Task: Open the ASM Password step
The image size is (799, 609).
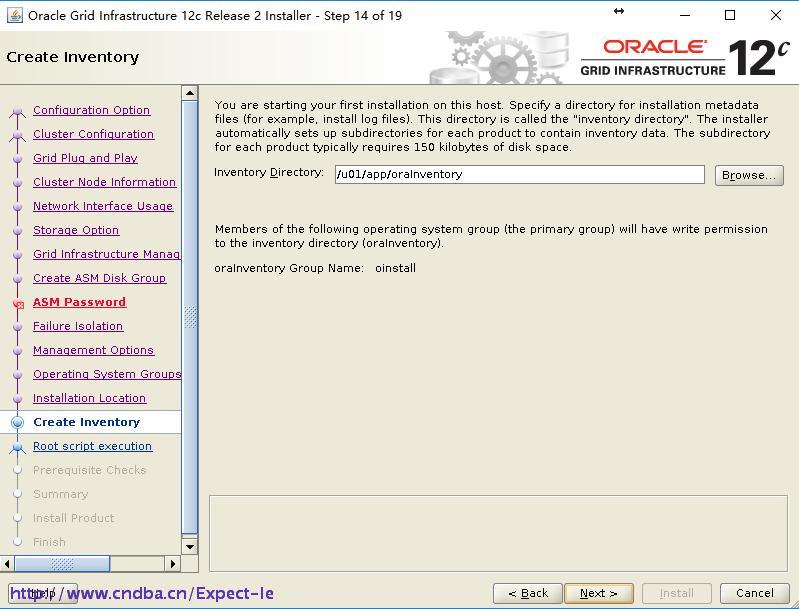Action: (79, 302)
